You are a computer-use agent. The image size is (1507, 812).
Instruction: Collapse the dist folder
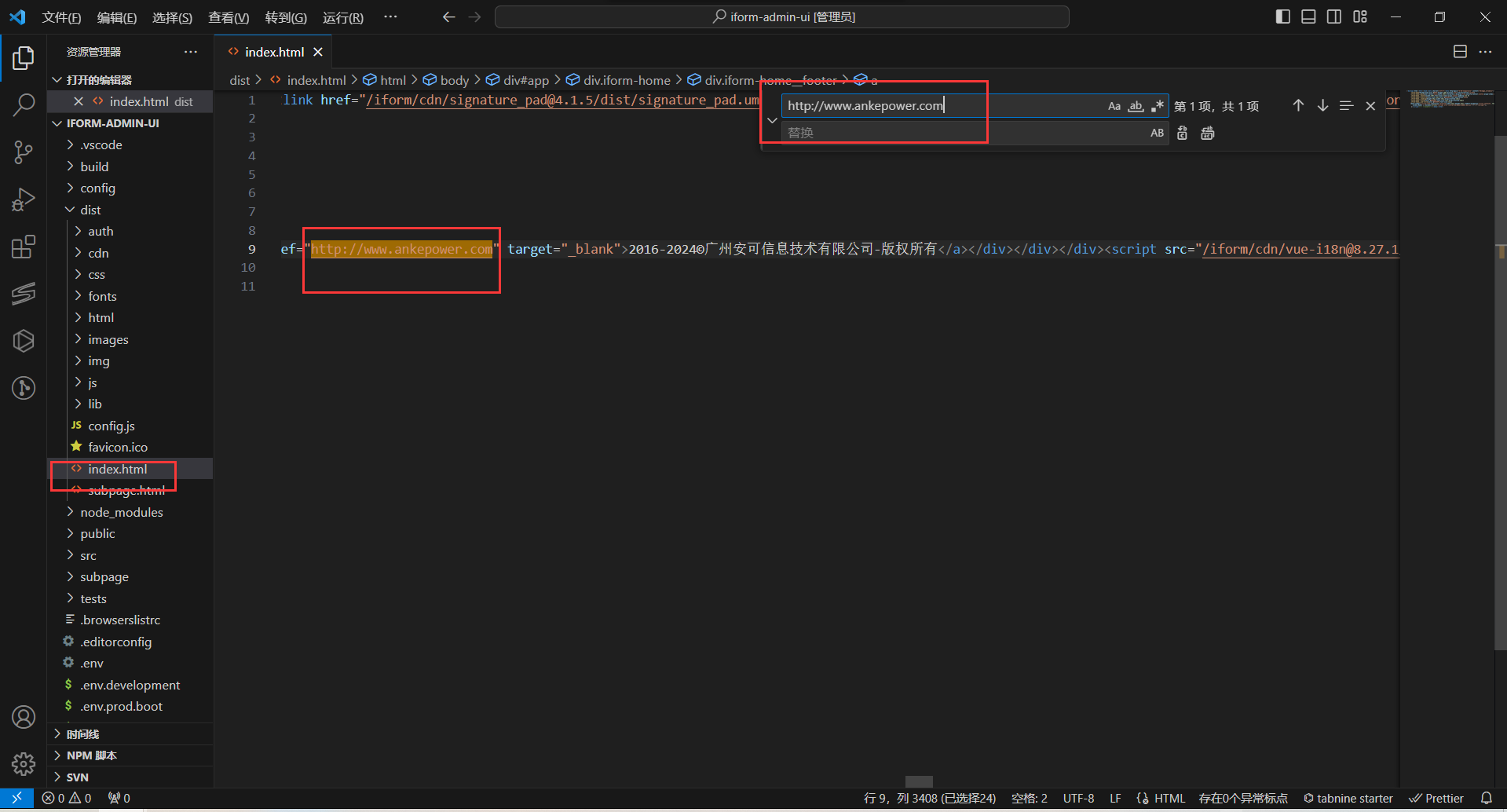(90, 210)
